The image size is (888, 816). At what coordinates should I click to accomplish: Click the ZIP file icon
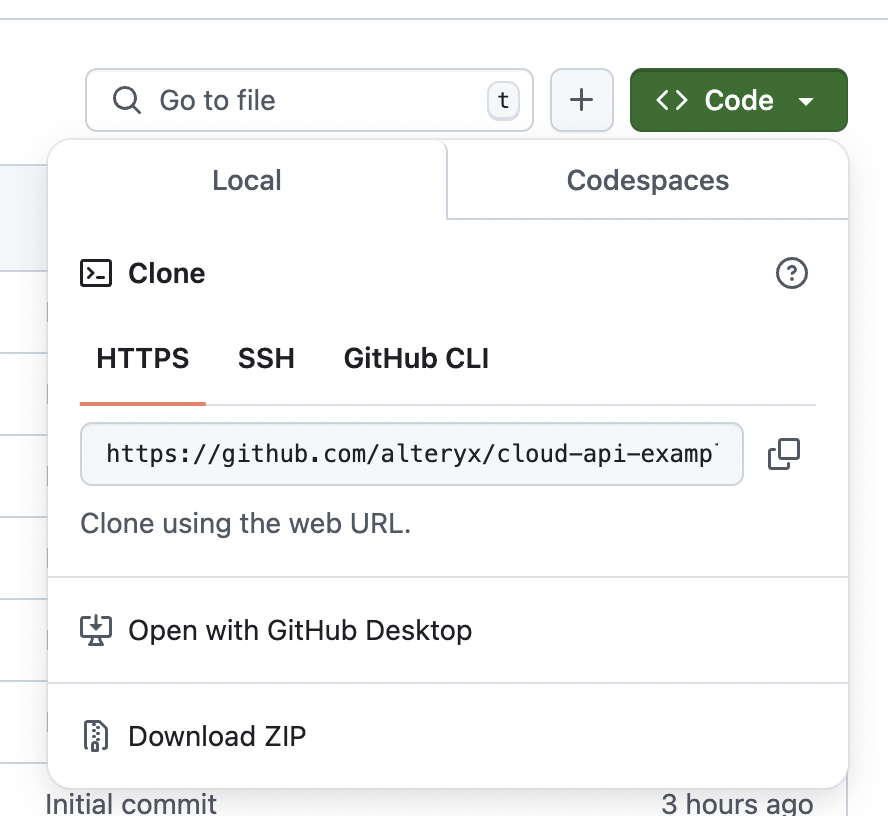[96, 736]
